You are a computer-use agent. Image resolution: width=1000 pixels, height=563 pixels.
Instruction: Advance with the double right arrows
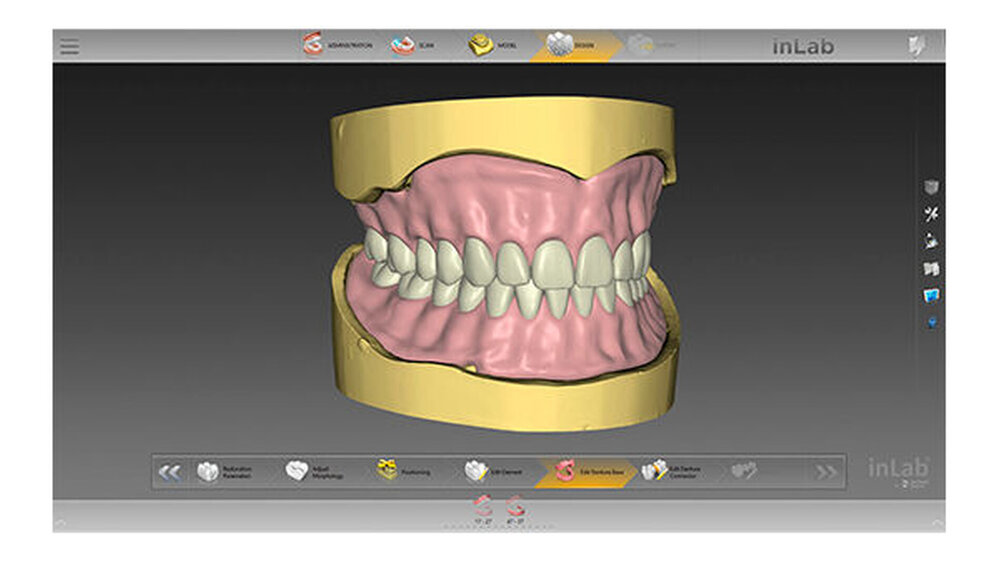click(825, 472)
